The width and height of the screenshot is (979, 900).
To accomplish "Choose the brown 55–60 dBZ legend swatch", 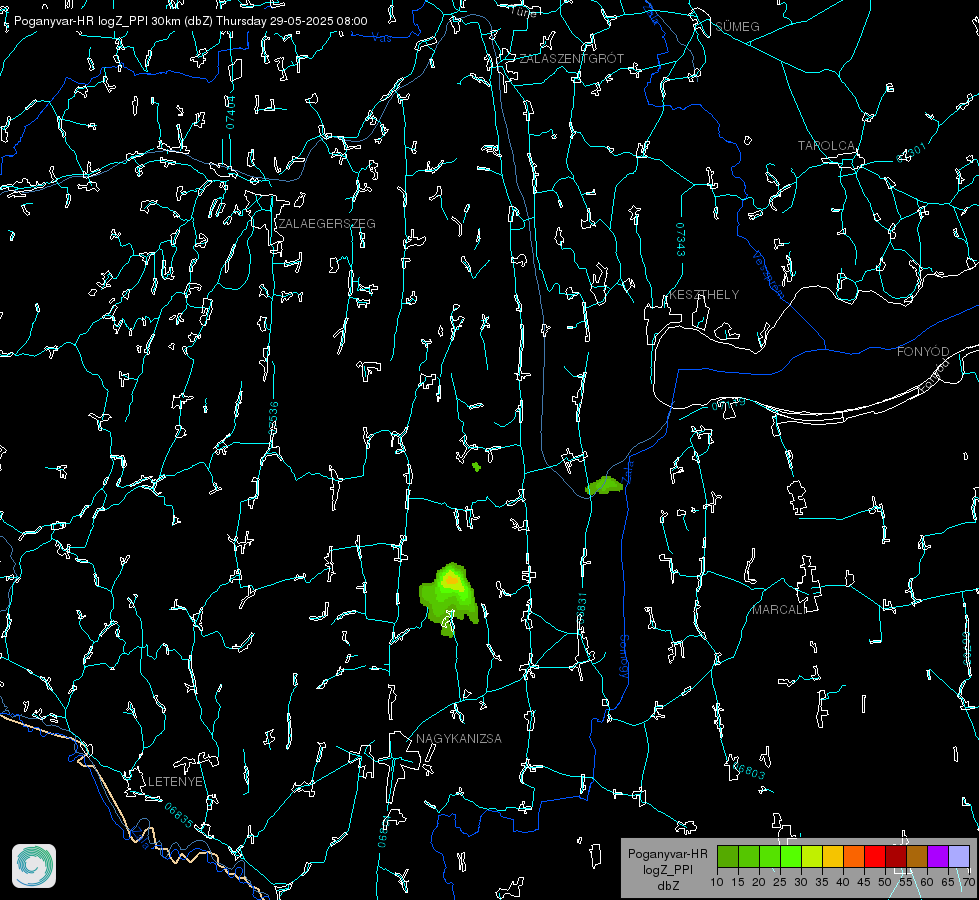I will point(917,856).
